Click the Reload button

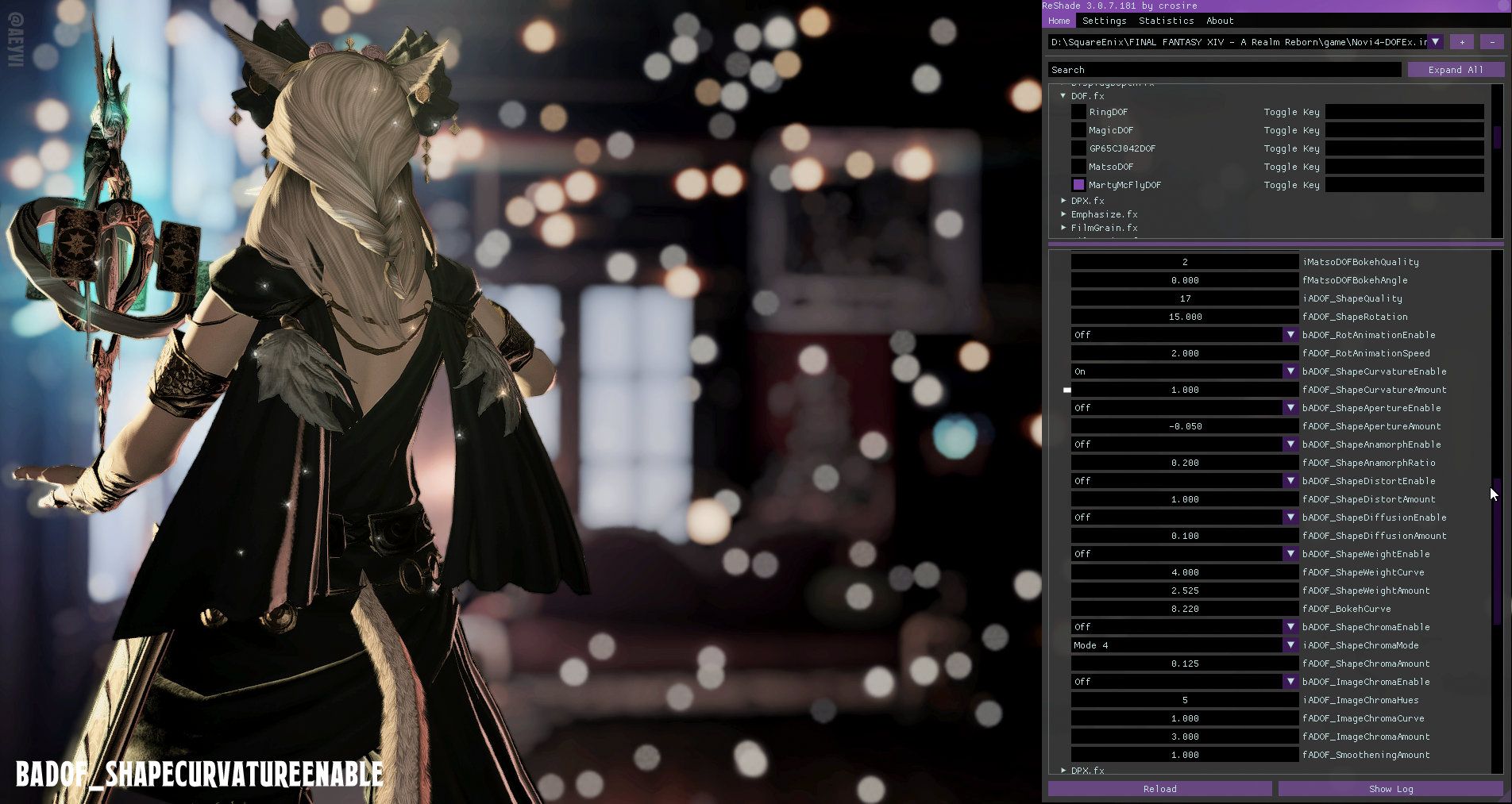[1159, 789]
